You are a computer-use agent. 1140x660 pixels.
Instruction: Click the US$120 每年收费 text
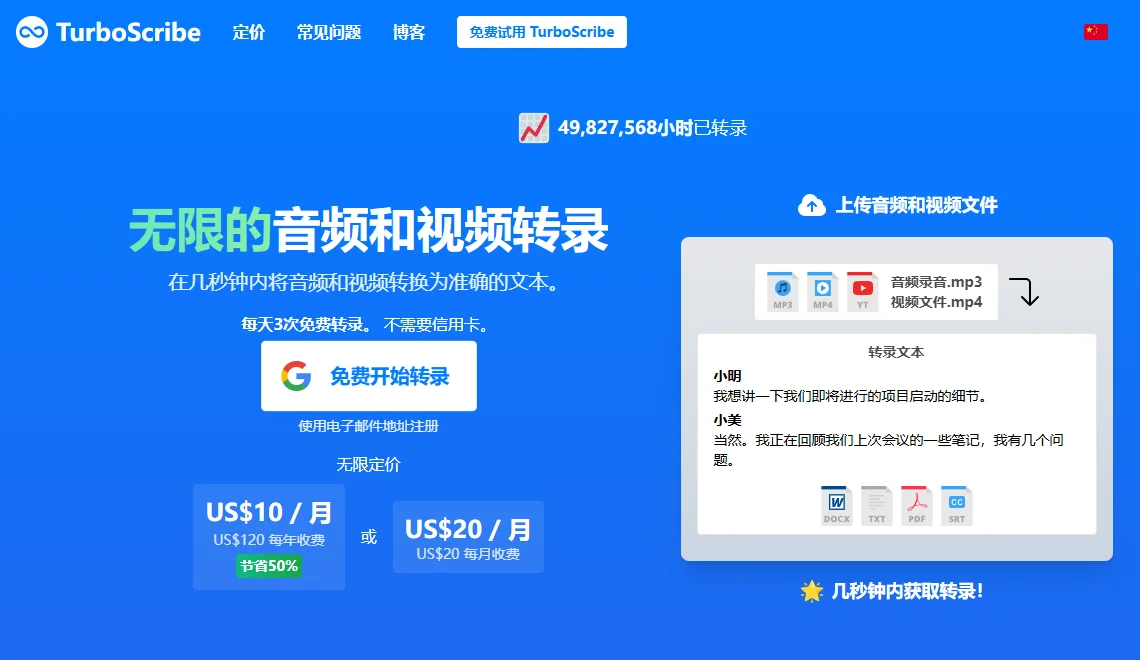click(x=269, y=539)
